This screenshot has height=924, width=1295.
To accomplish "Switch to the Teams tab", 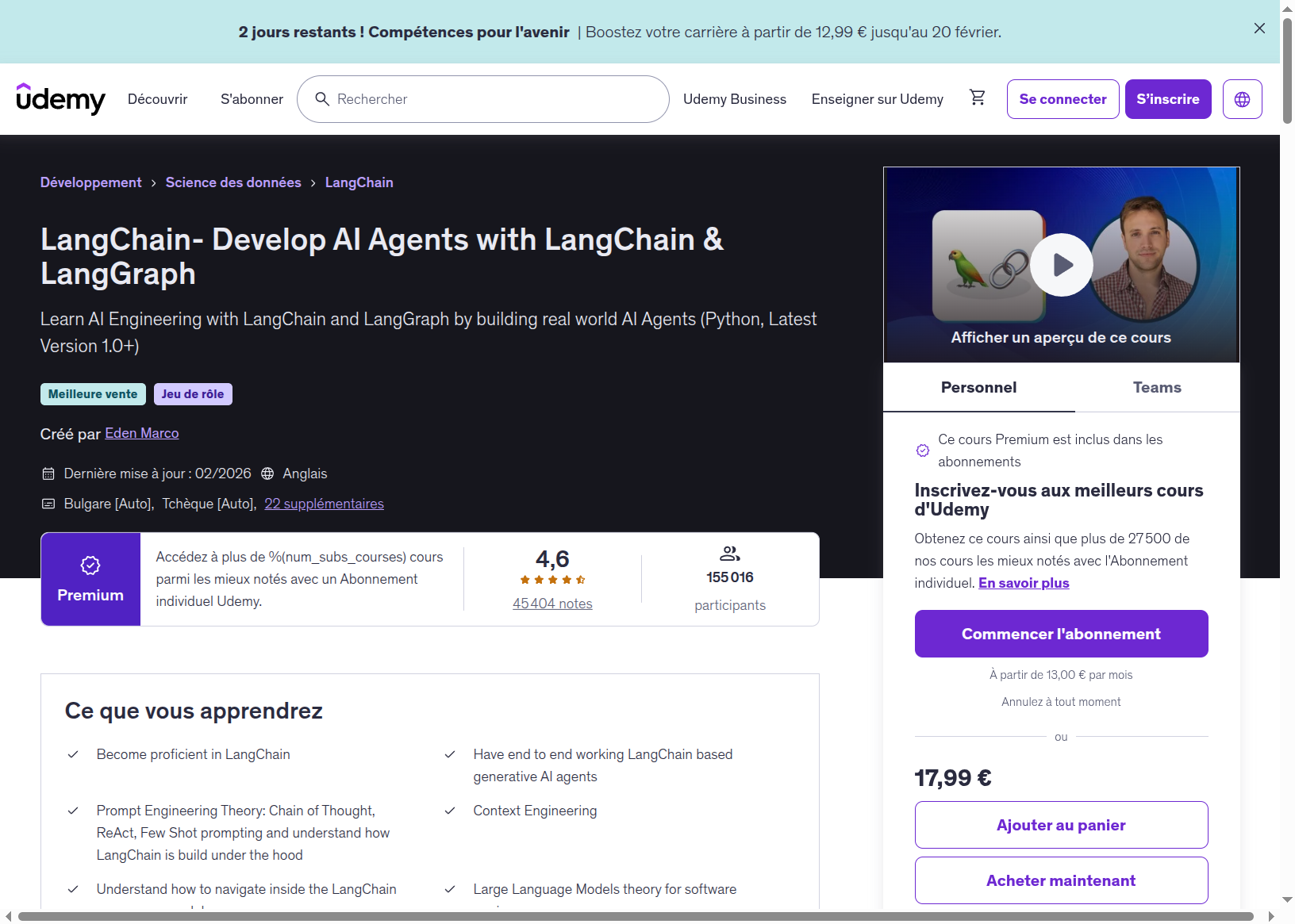I will coord(1156,388).
